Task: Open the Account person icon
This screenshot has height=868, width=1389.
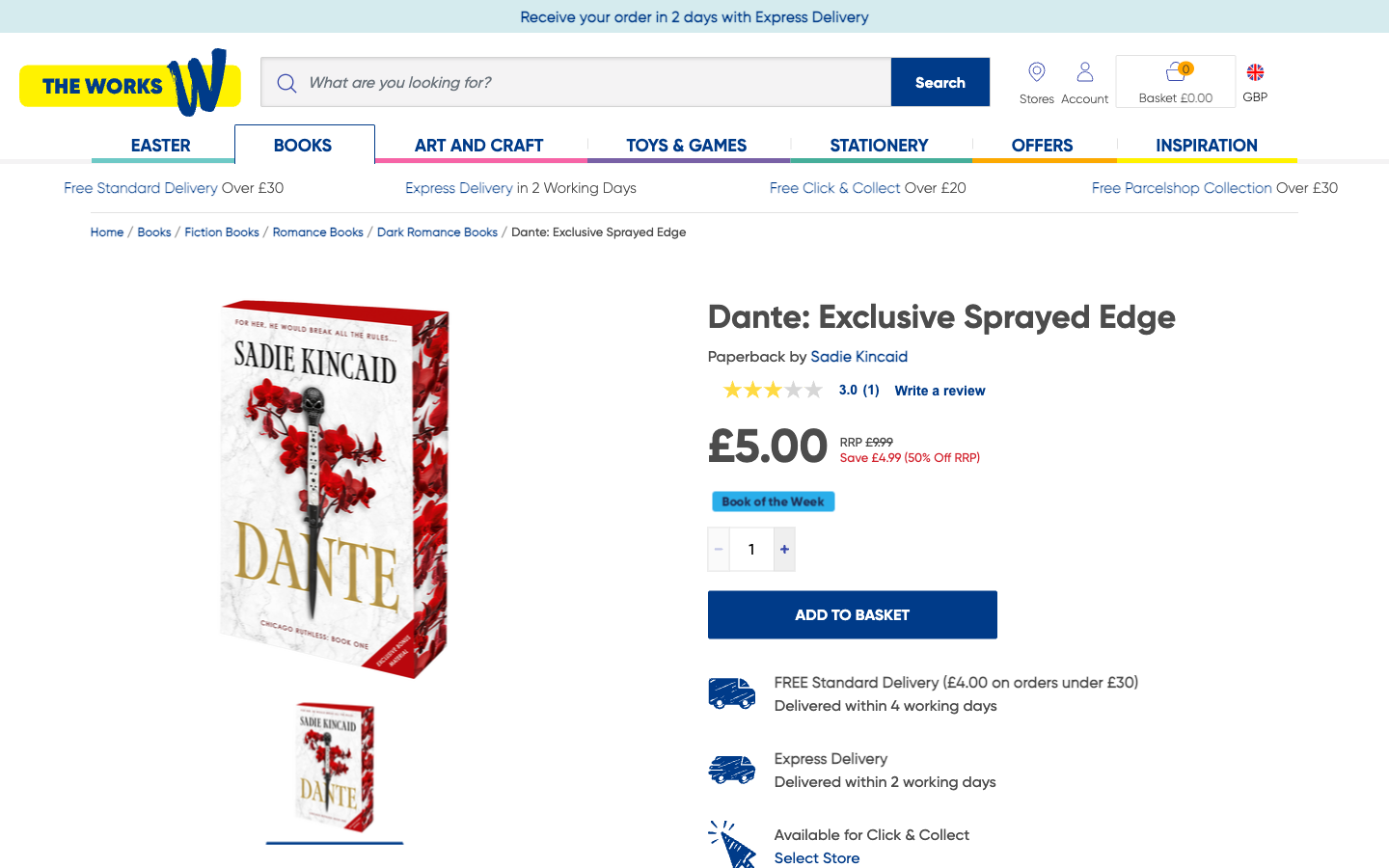Action: (x=1085, y=72)
